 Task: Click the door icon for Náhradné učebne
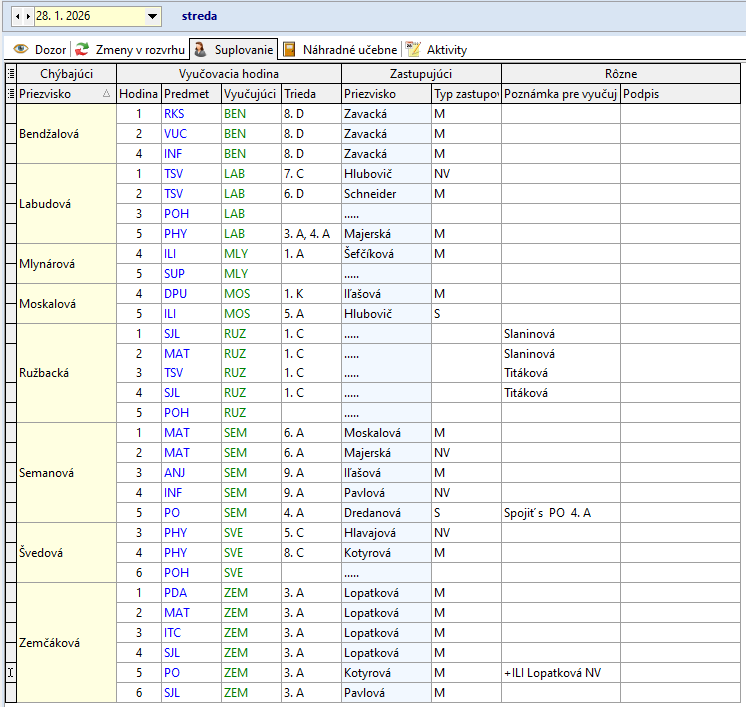click(289, 49)
